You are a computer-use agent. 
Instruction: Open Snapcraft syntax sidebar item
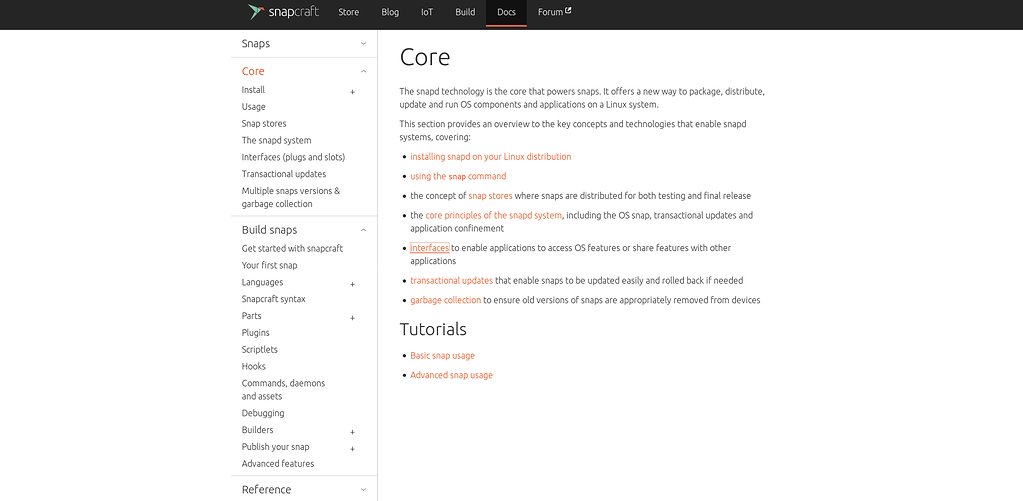(273, 299)
